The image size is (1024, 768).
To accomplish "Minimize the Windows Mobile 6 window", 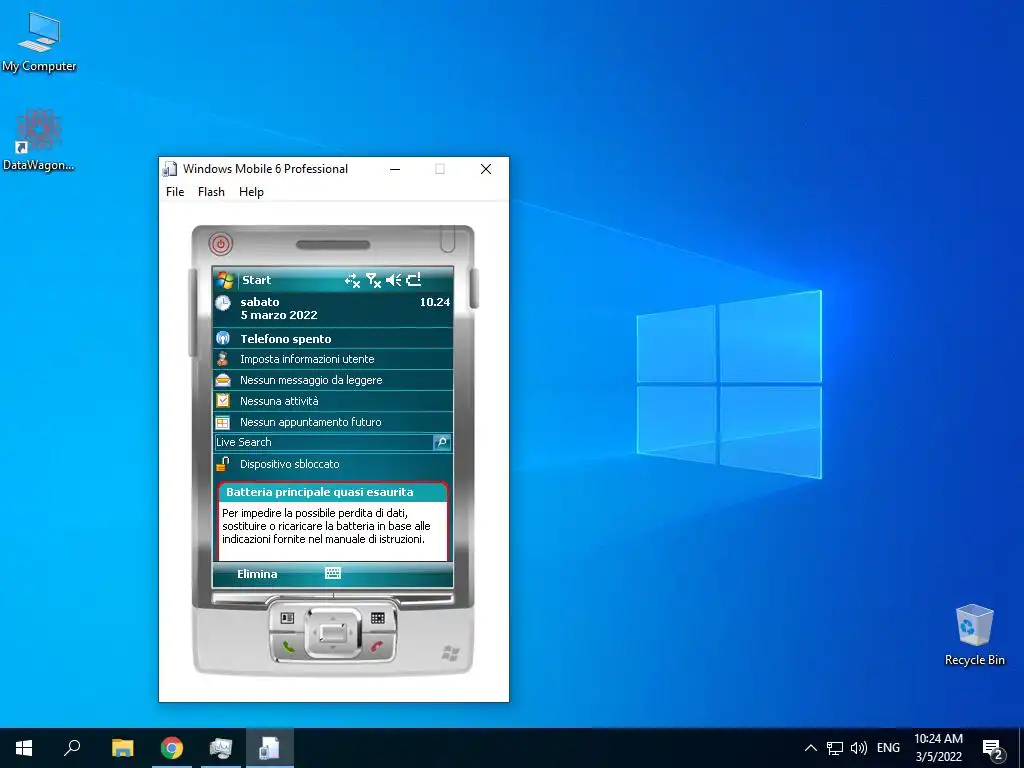I will [395, 169].
